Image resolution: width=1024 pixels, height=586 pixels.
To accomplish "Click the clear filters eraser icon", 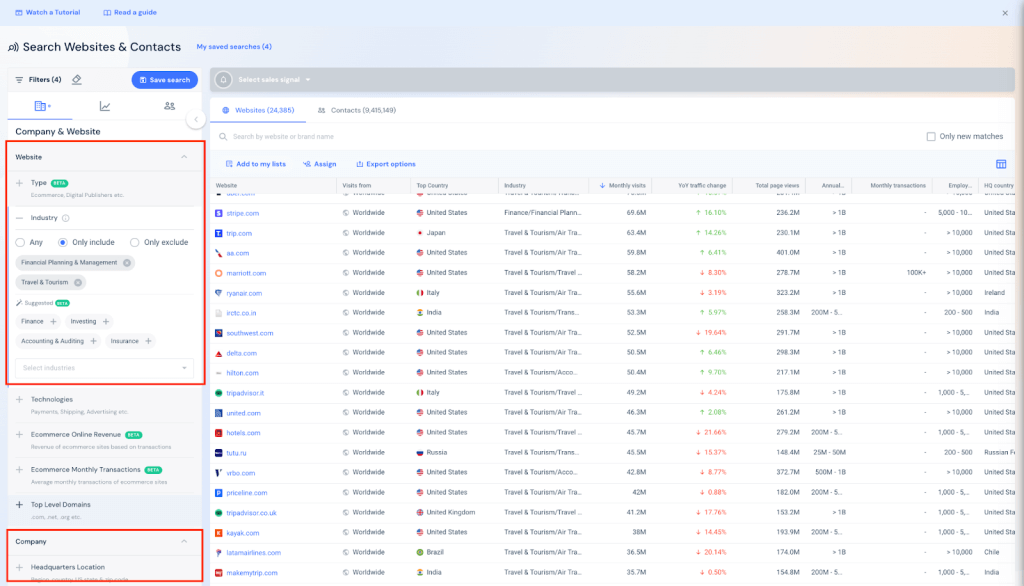I will [77, 80].
